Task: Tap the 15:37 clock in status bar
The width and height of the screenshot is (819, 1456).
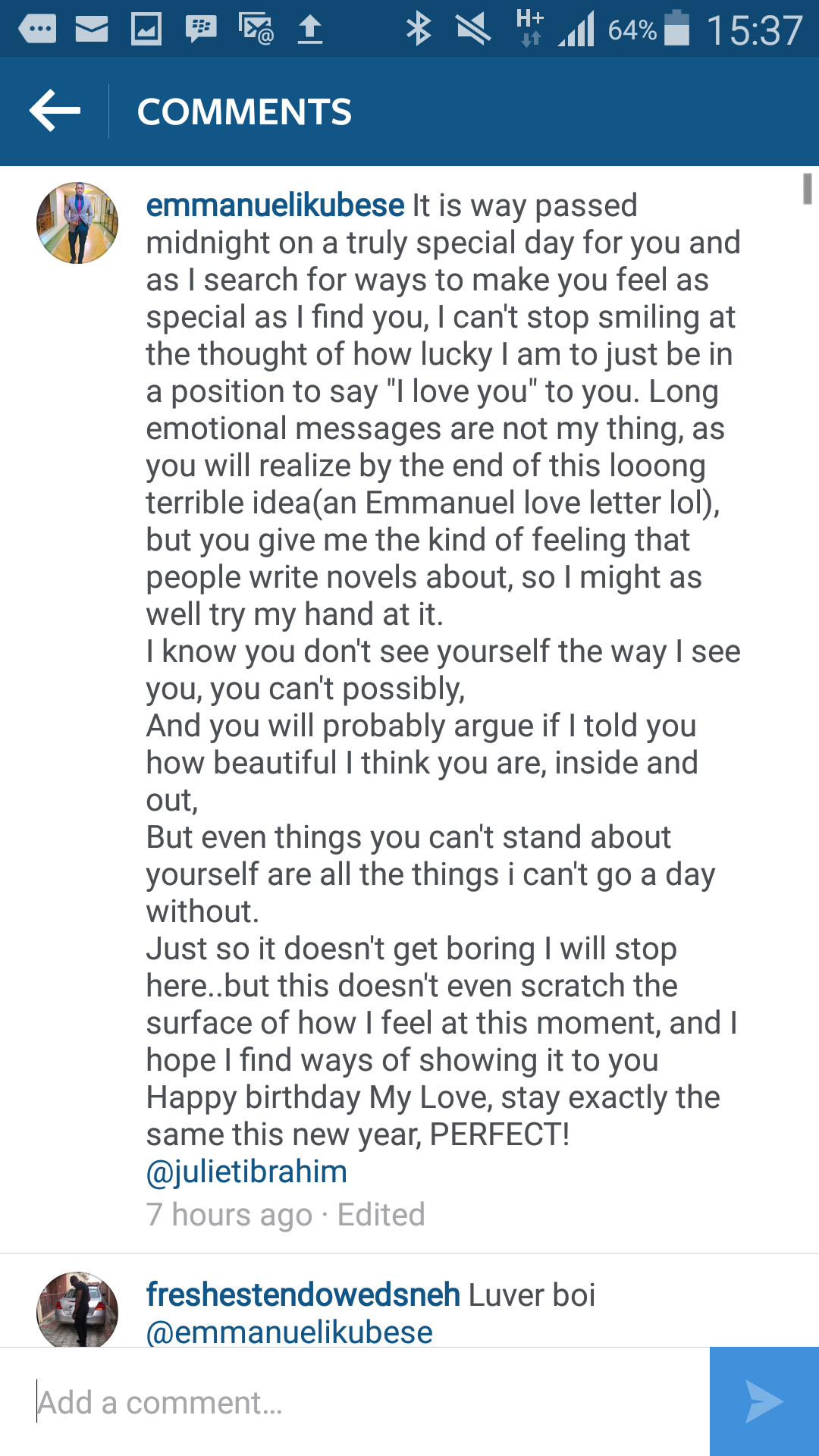Action: pos(755,30)
